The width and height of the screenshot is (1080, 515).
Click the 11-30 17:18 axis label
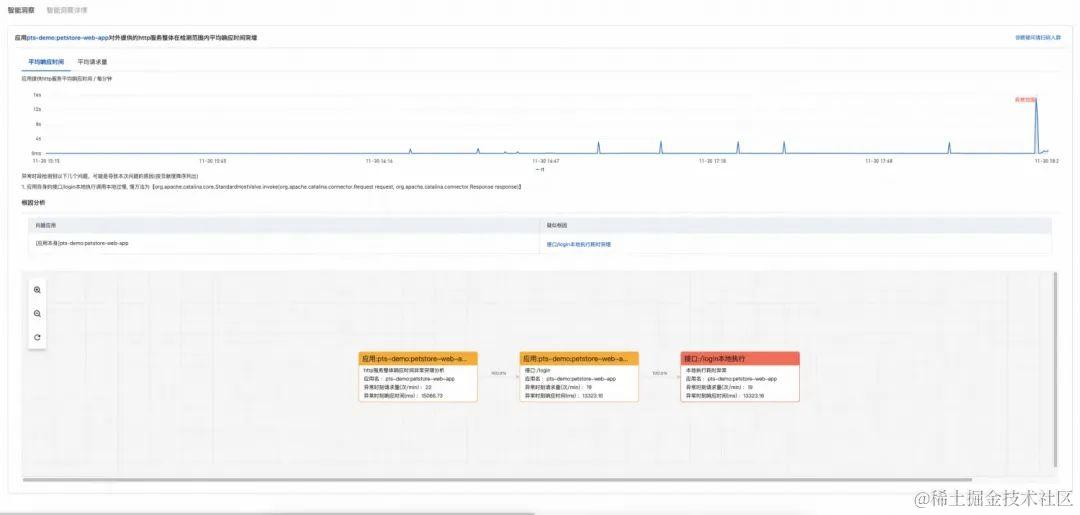coord(712,161)
